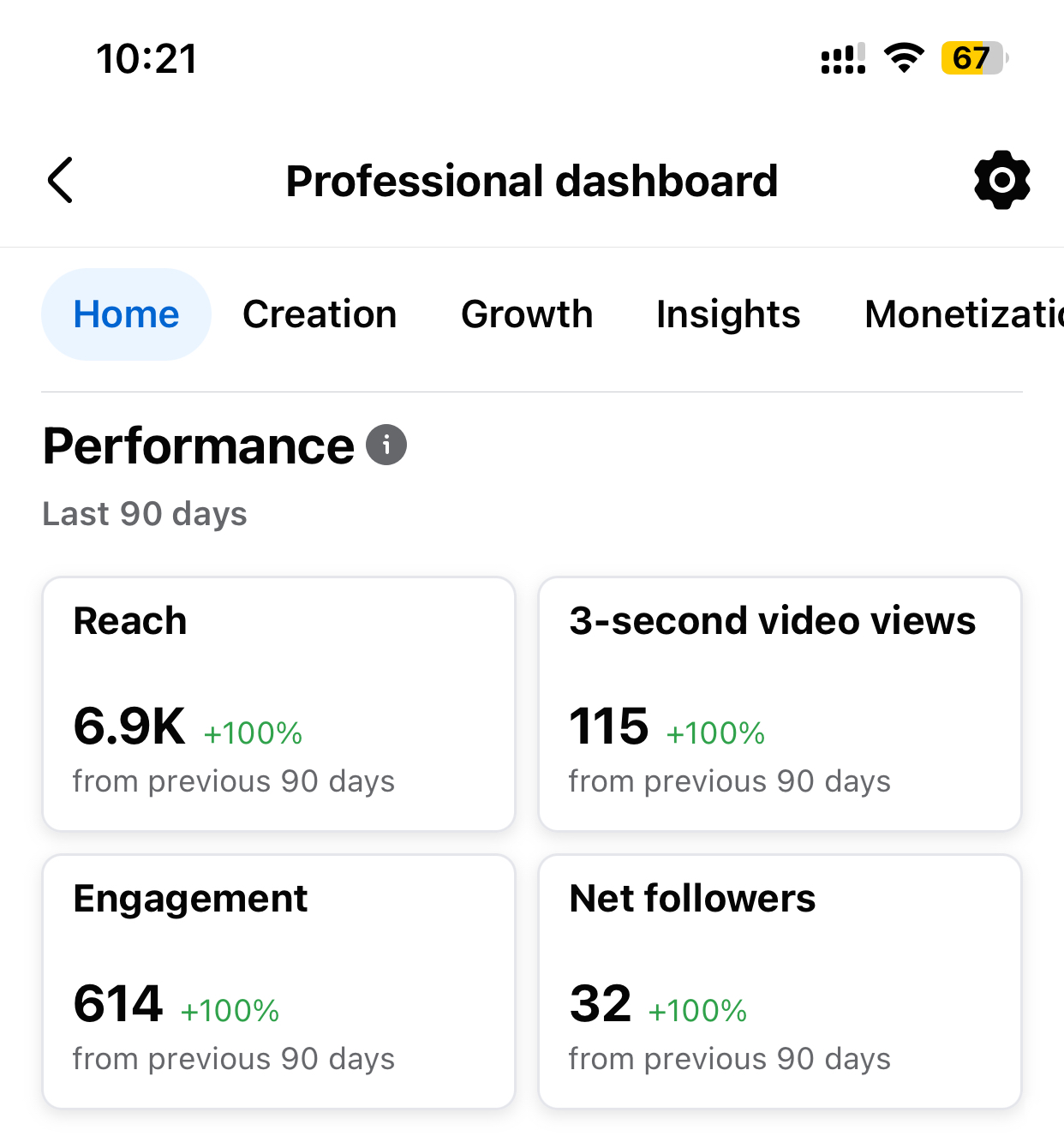Tap the cellular signal bars icon

(x=843, y=58)
